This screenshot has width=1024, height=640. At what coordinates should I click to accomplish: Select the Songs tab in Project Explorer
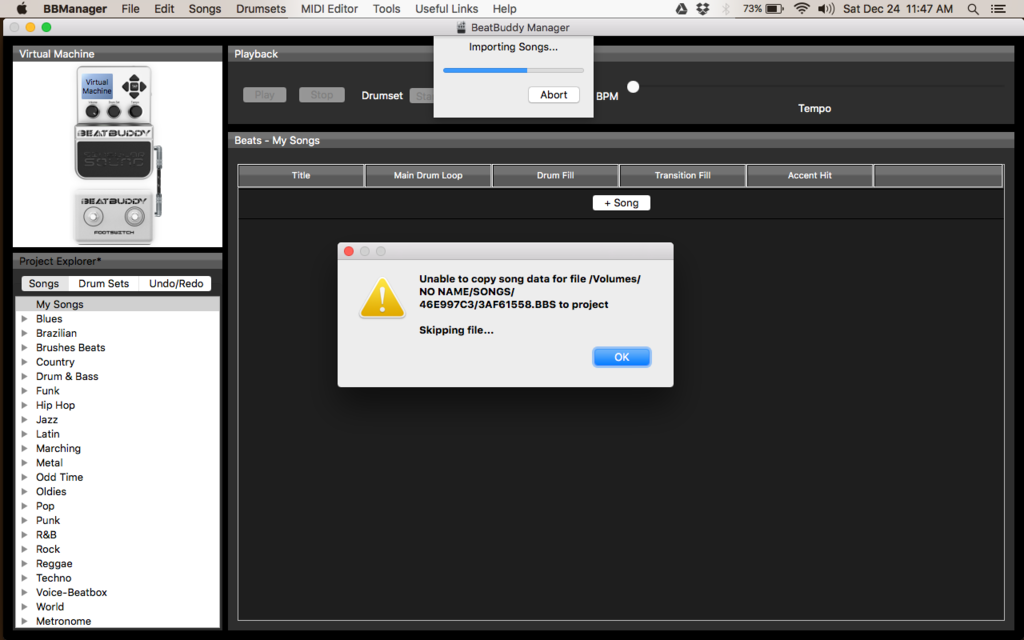click(44, 283)
